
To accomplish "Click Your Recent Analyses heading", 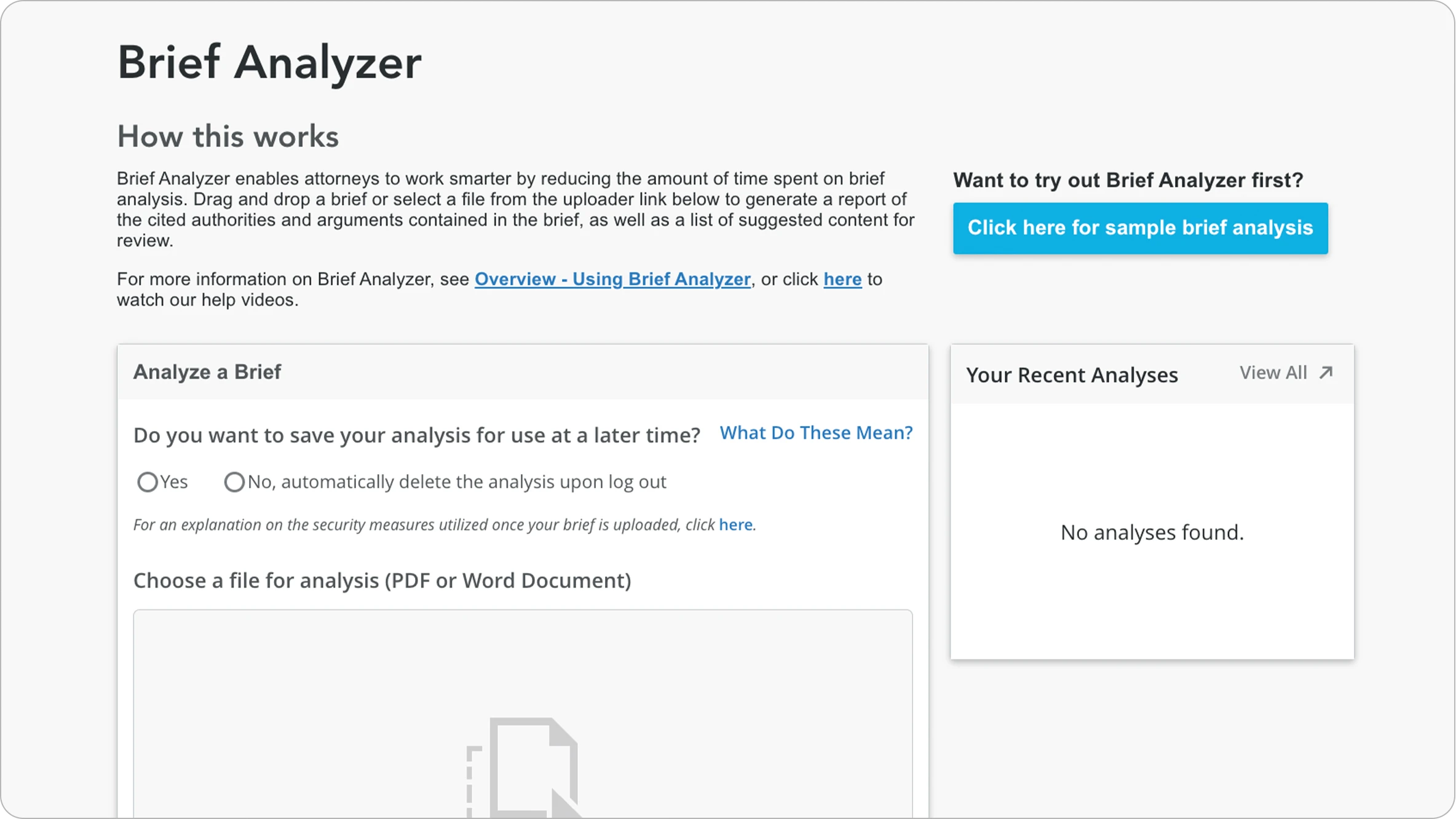I will (x=1072, y=375).
